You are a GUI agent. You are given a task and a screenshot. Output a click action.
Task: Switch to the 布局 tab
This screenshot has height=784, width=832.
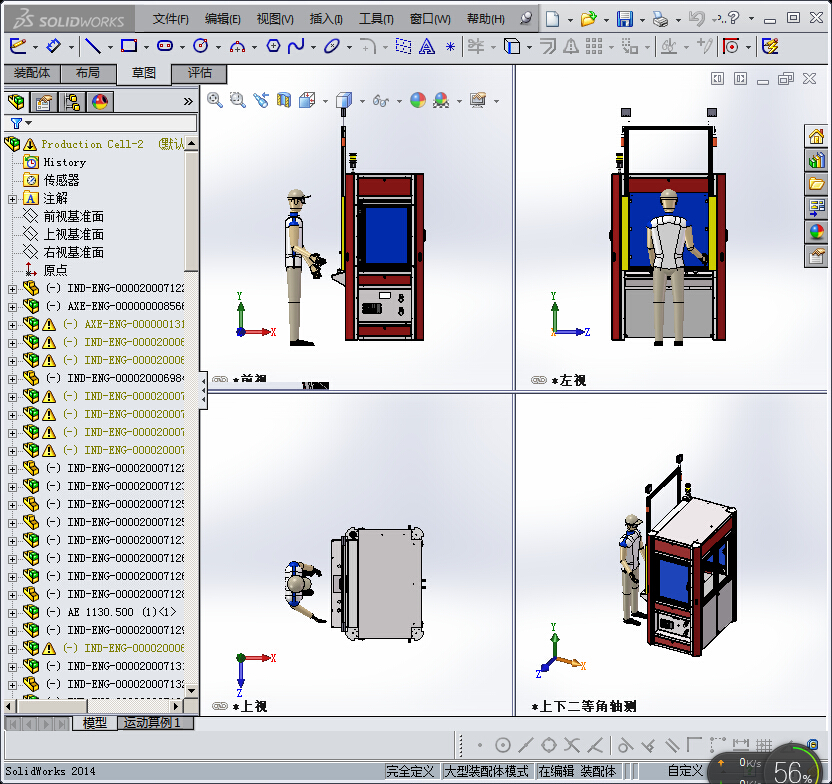(88, 73)
